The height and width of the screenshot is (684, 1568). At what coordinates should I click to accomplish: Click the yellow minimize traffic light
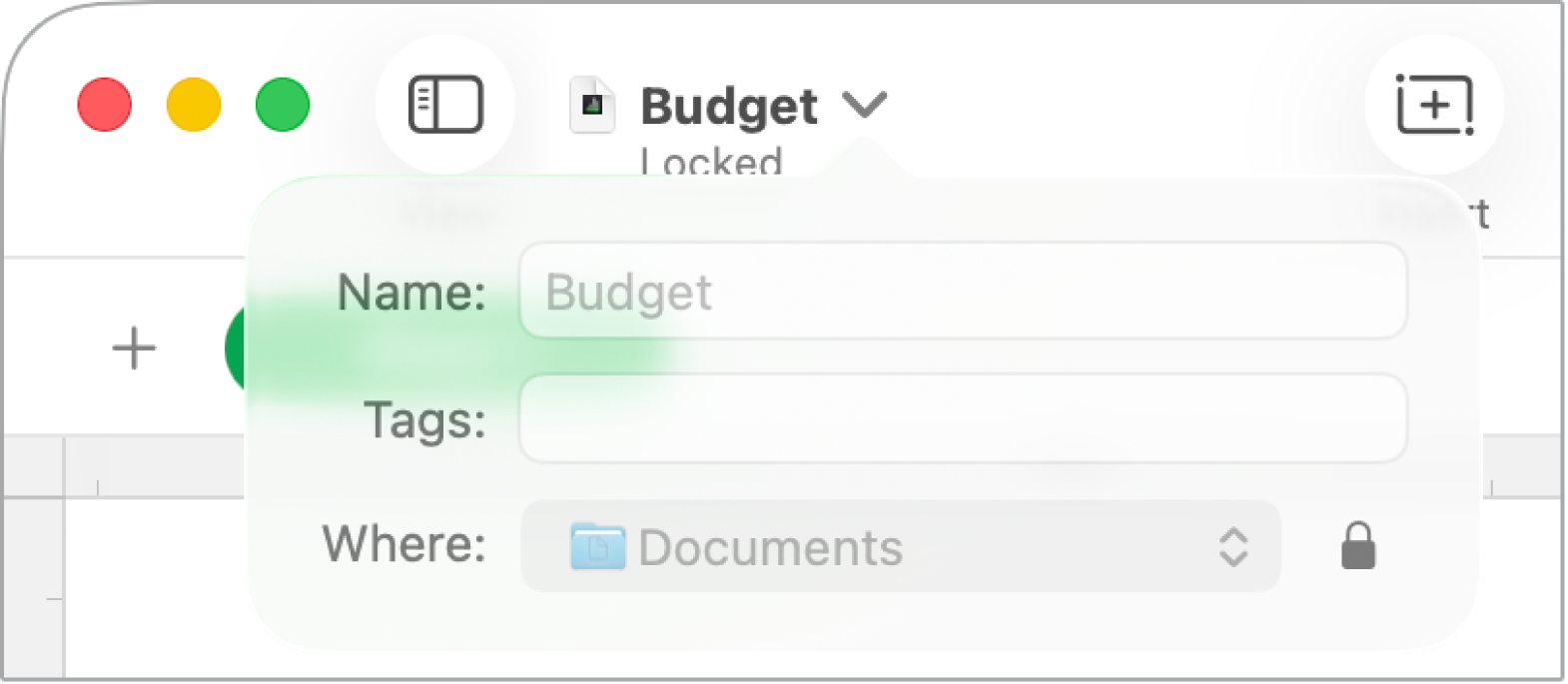click(194, 104)
